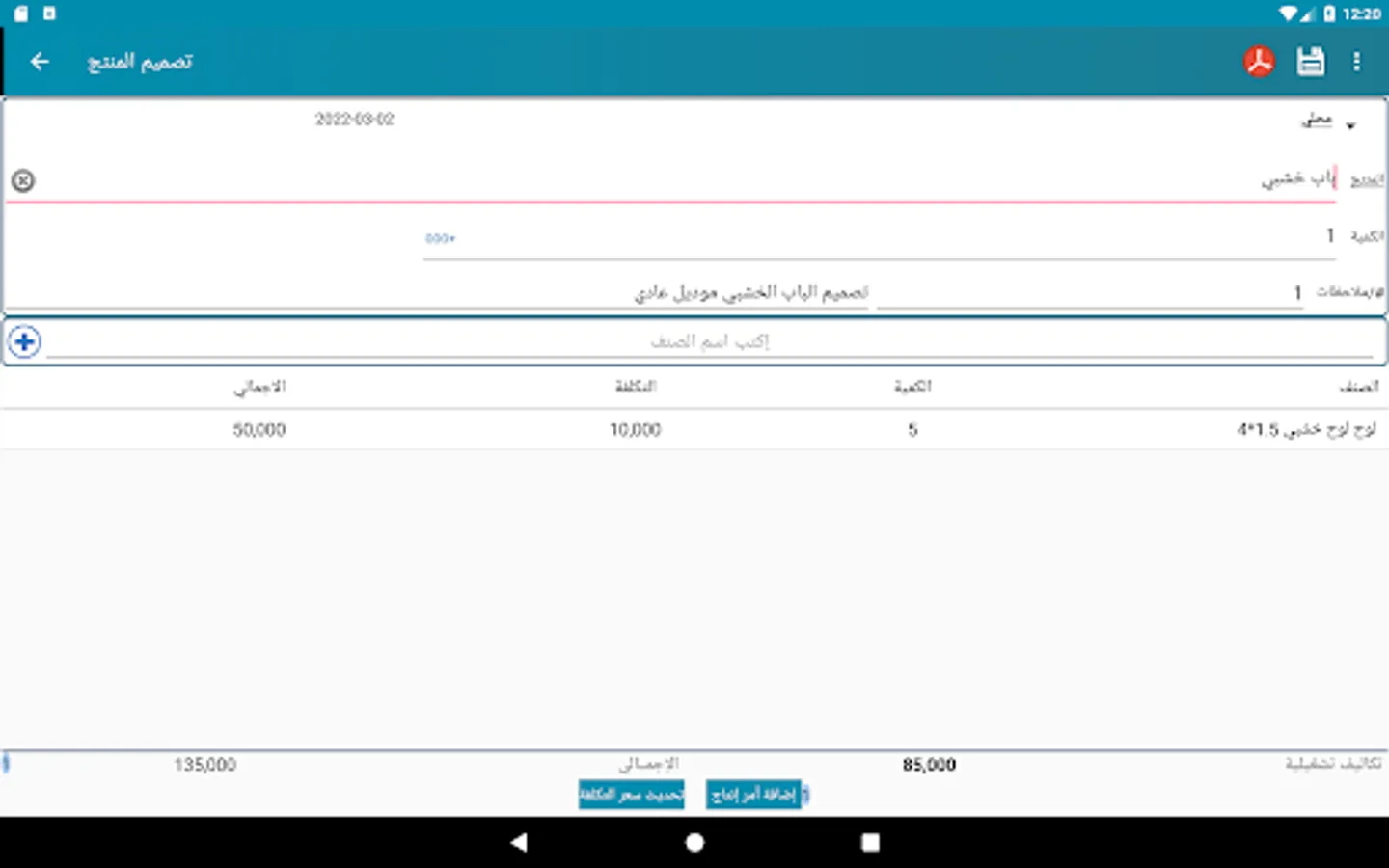Click the operating costs value 85,000
1389x868 pixels.
pos(929,765)
